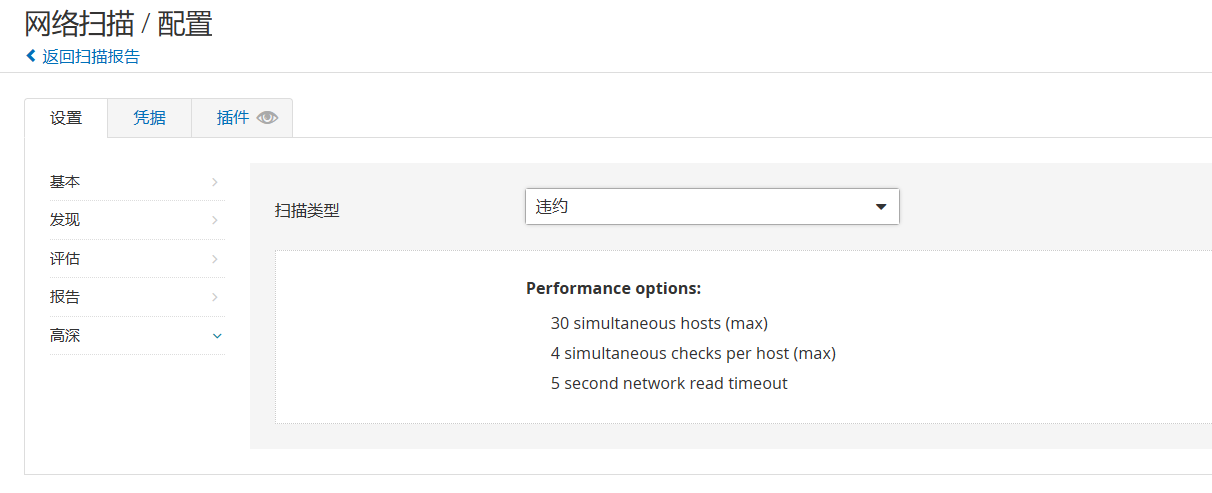Select 报告 in the settings sidebar

[137, 297]
